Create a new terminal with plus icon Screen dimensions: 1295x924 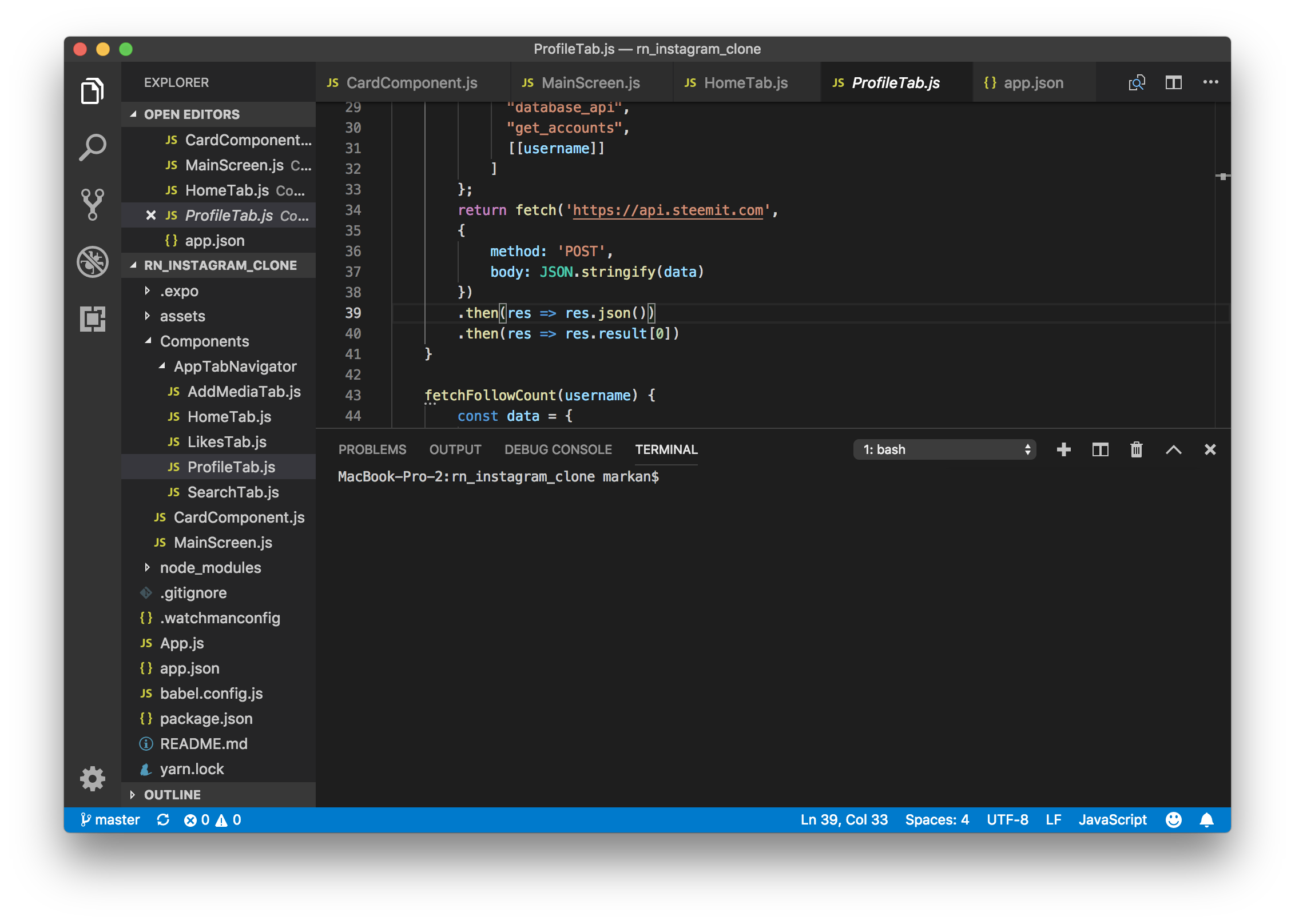coord(1063,450)
